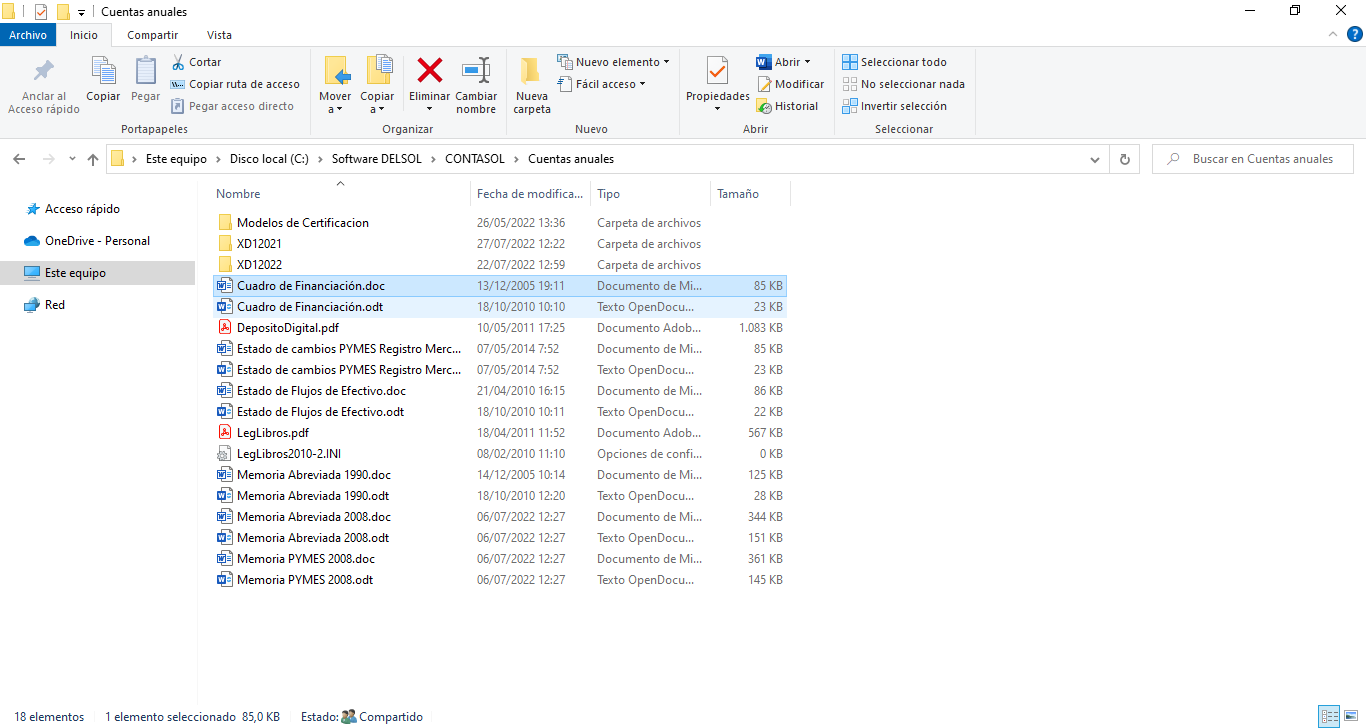
Task: Sort by Tipo column header
Action: pos(650,194)
